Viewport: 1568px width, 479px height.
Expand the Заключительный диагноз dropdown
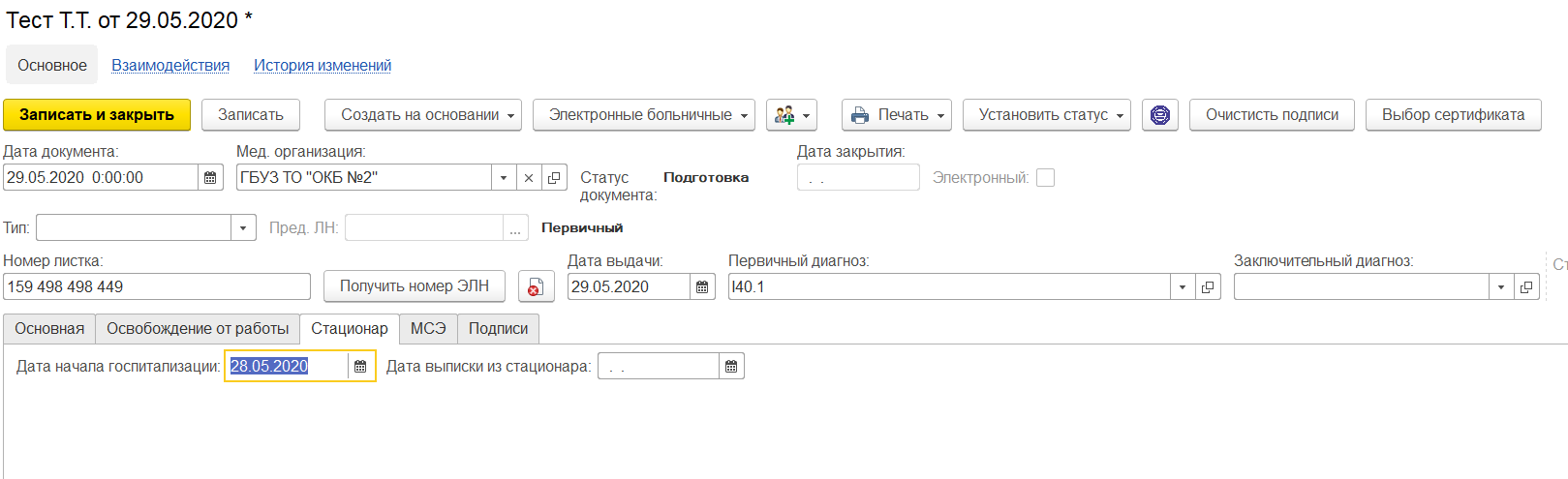tap(1501, 287)
